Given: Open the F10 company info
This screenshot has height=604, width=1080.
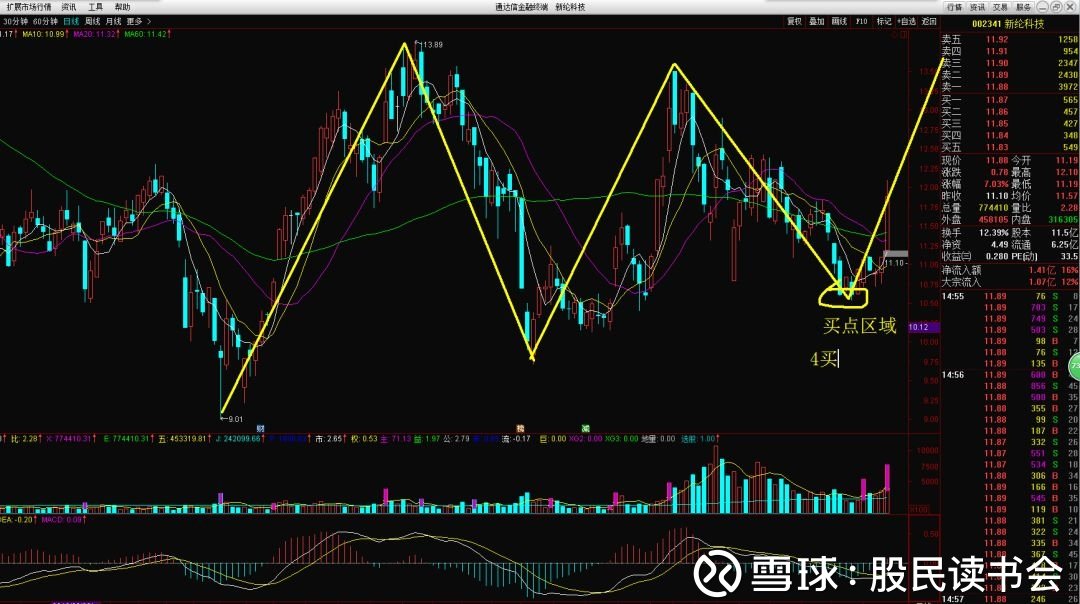Looking at the screenshot, I should tap(862, 21).
